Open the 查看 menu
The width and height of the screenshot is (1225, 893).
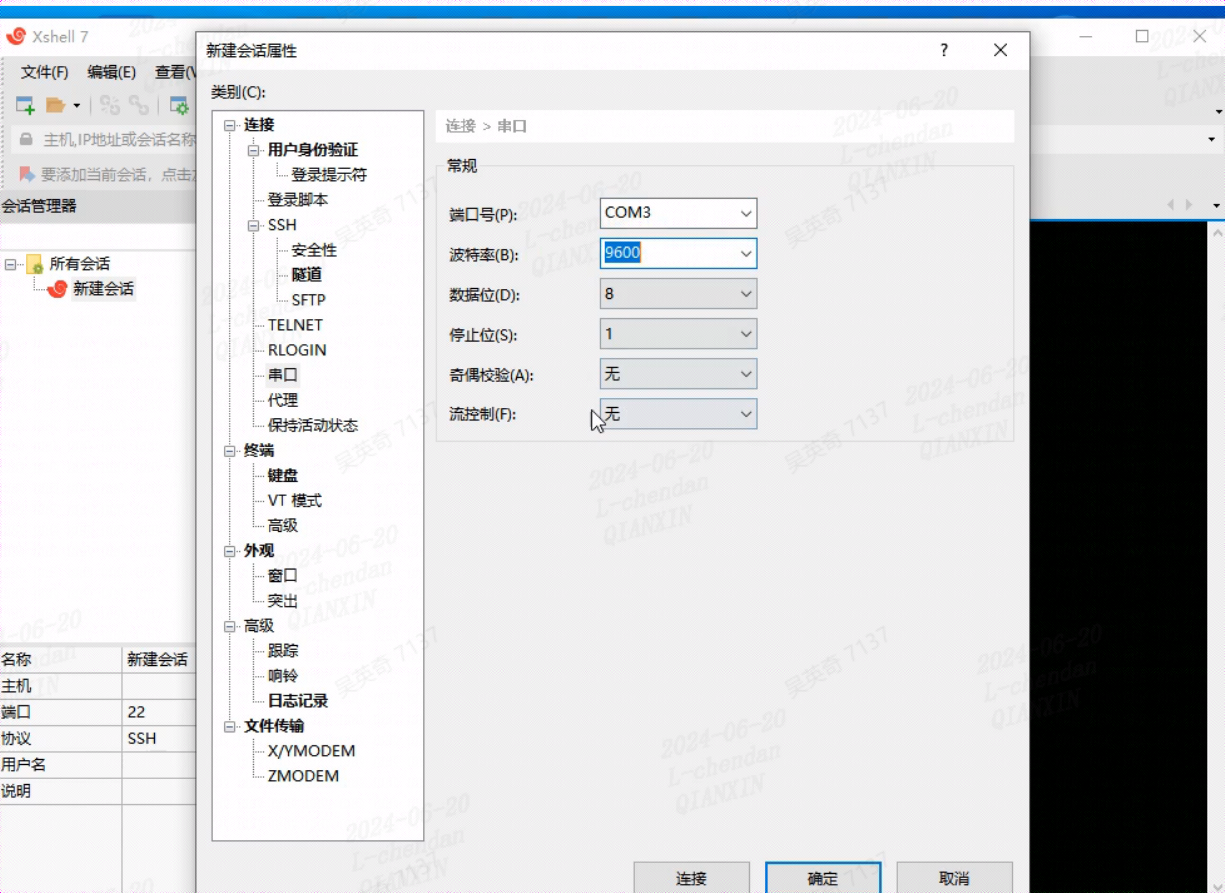click(x=175, y=72)
